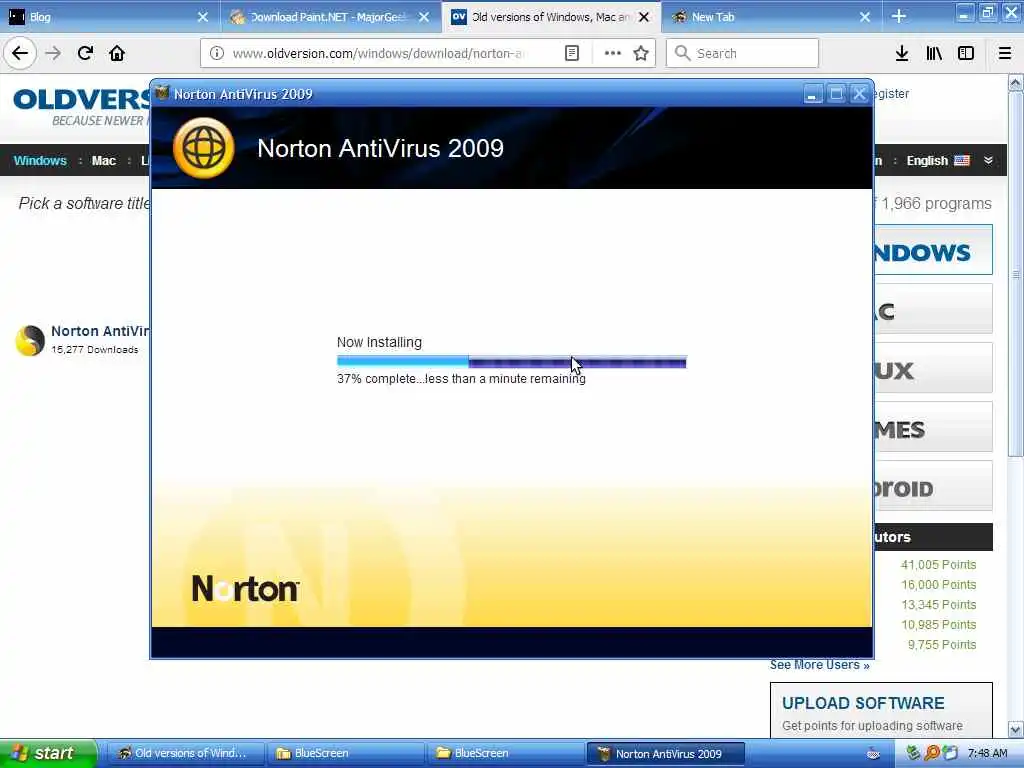Close the Old versions of Windows tab
Viewport: 1024px width, 768px height.
(644, 17)
